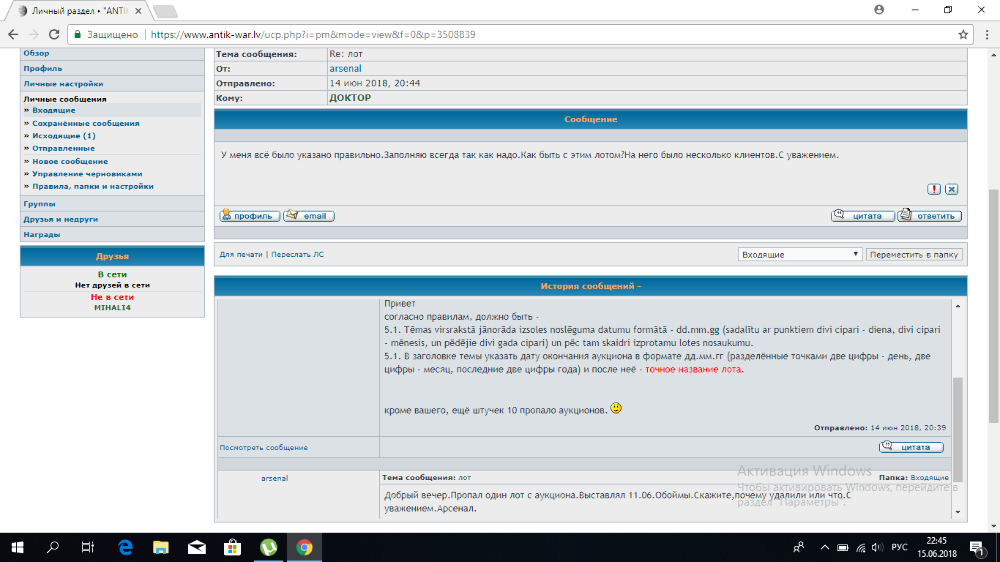Open the folder dropdown showing Входящие
The image size is (1000, 562).
coord(800,254)
